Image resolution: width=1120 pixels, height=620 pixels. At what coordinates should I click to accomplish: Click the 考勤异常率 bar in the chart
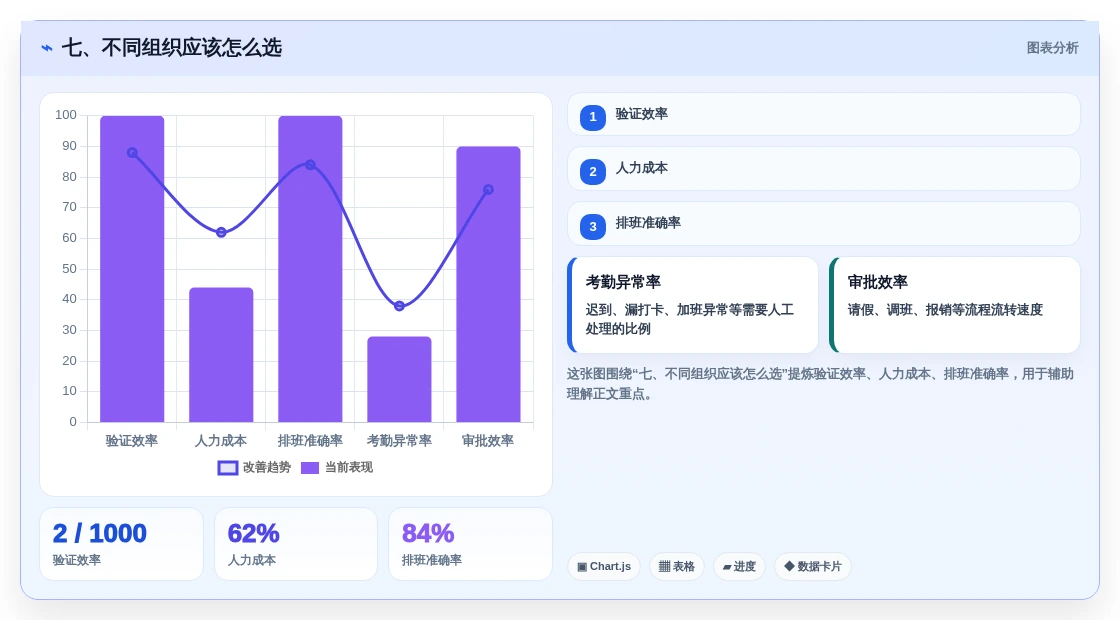[x=399, y=379]
